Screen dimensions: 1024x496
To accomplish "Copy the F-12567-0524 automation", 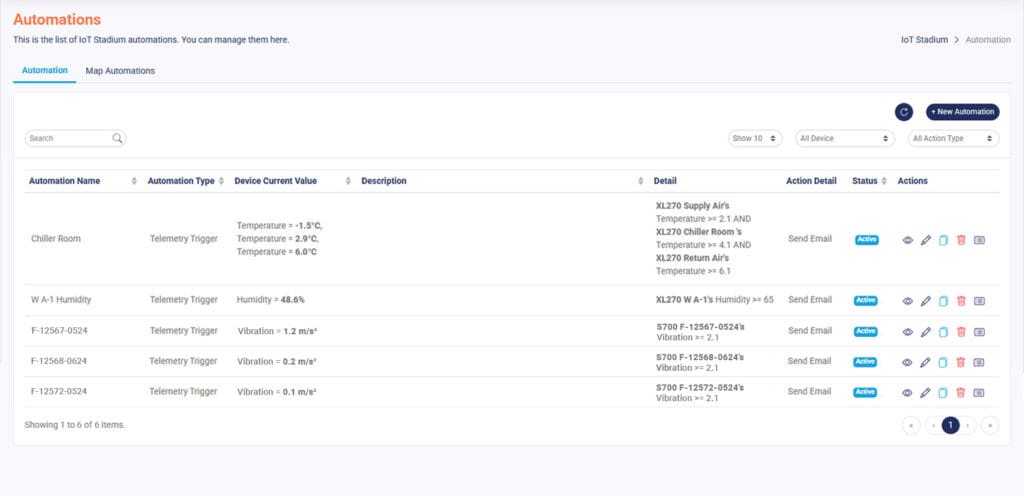I will click(943, 331).
